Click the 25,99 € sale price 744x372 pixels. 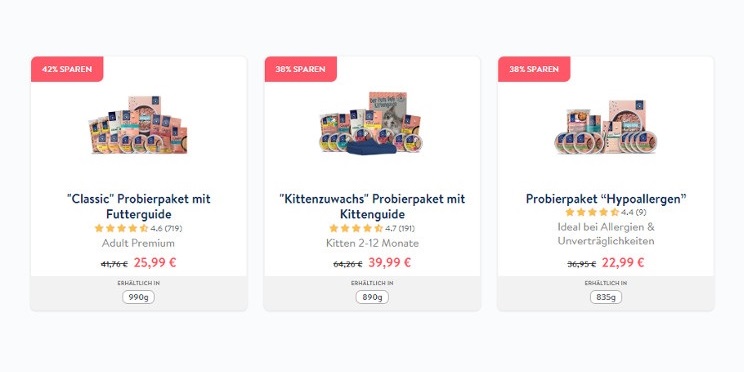(155, 262)
